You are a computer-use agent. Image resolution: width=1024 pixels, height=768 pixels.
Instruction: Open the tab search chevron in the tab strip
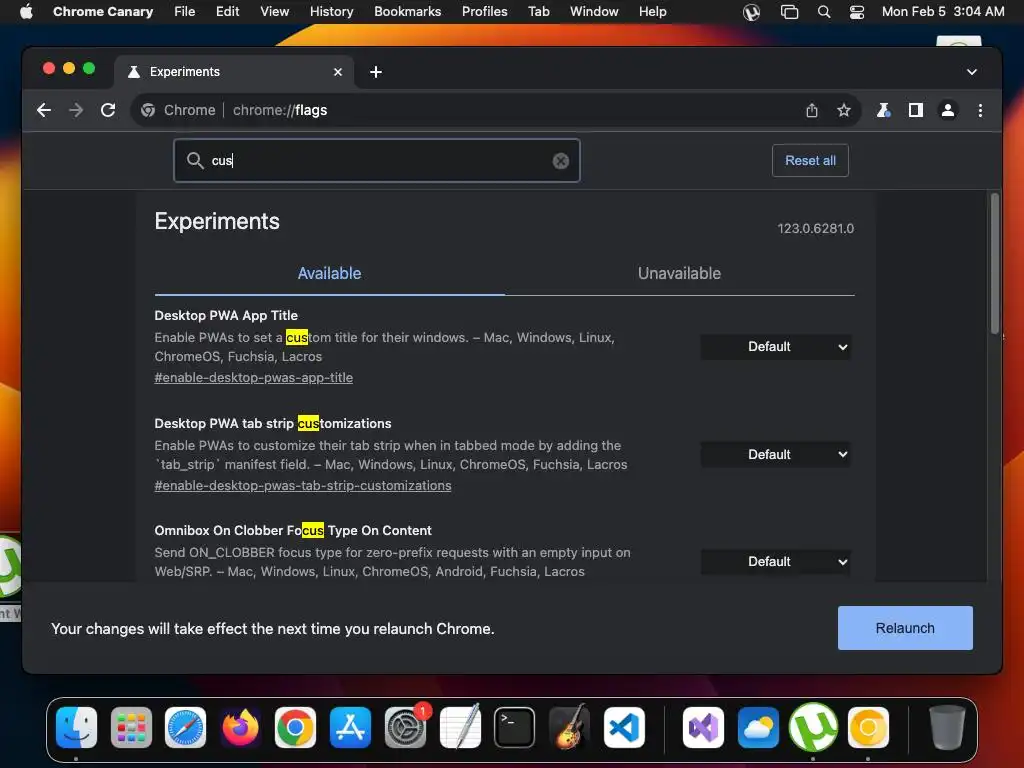pos(972,72)
